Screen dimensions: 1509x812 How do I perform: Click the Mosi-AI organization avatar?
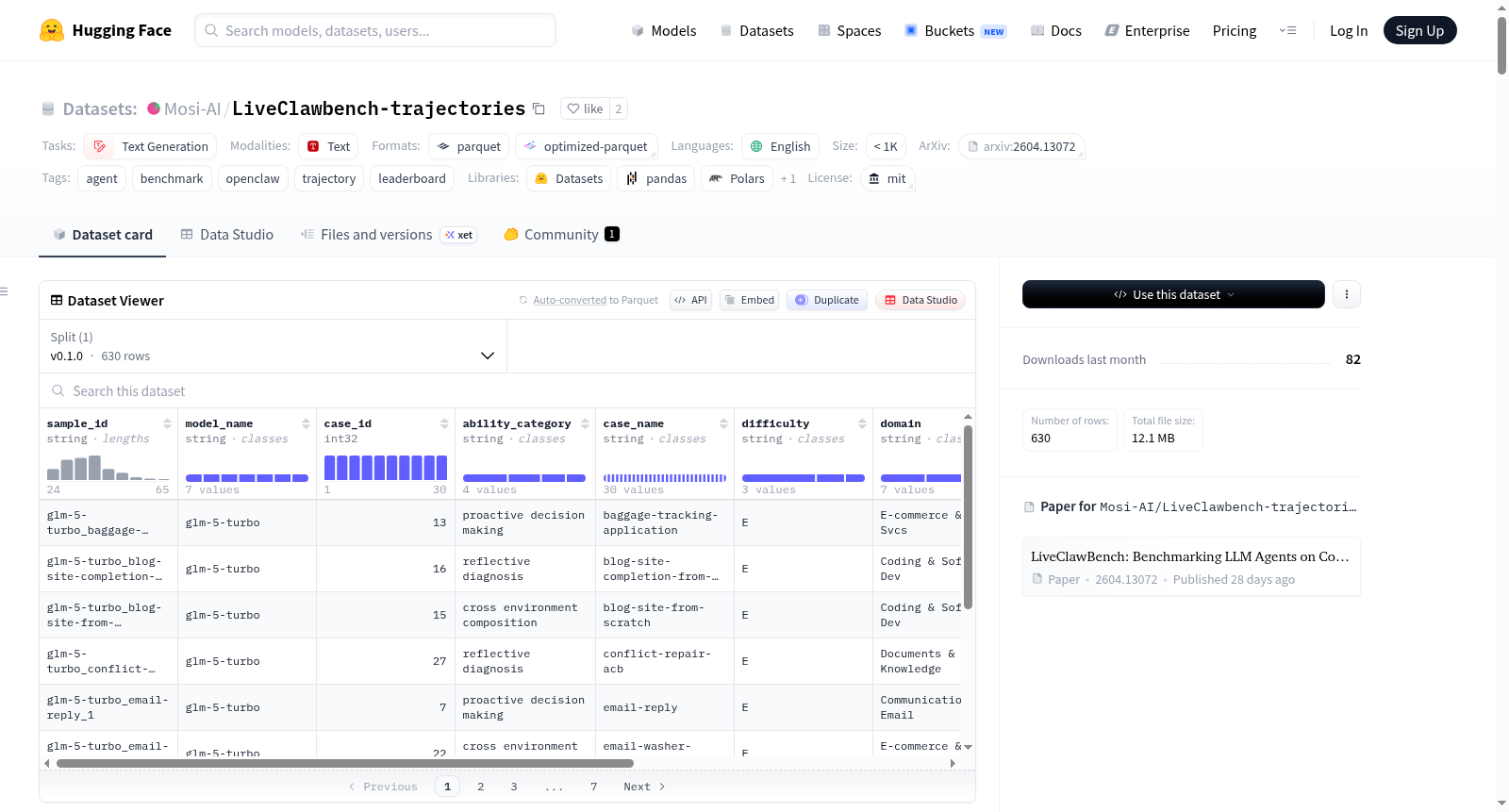pyautogui.click(x=154, y=108)
